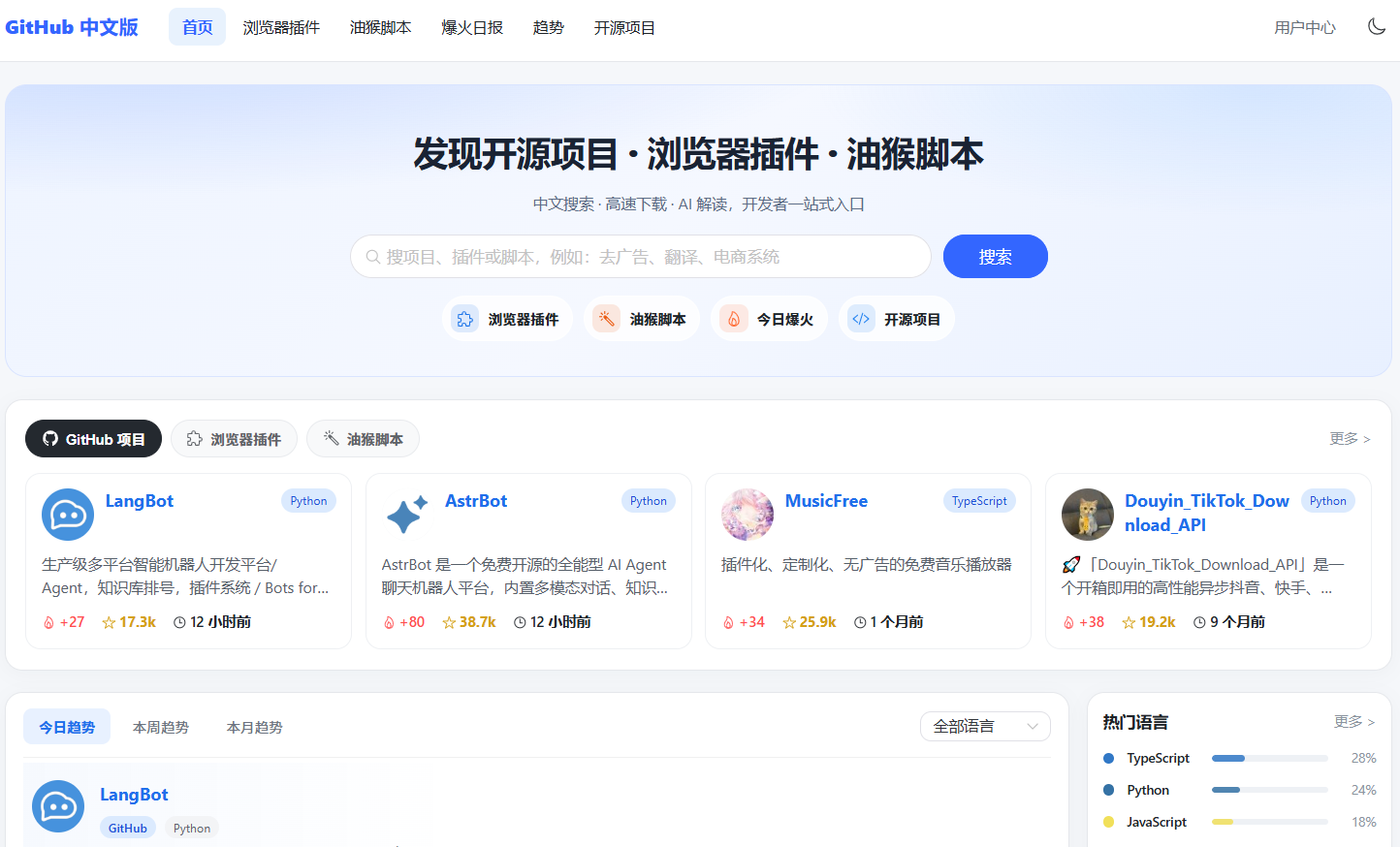
Task: Open the LangBot title in the trending list
Action: coord(134,795)
